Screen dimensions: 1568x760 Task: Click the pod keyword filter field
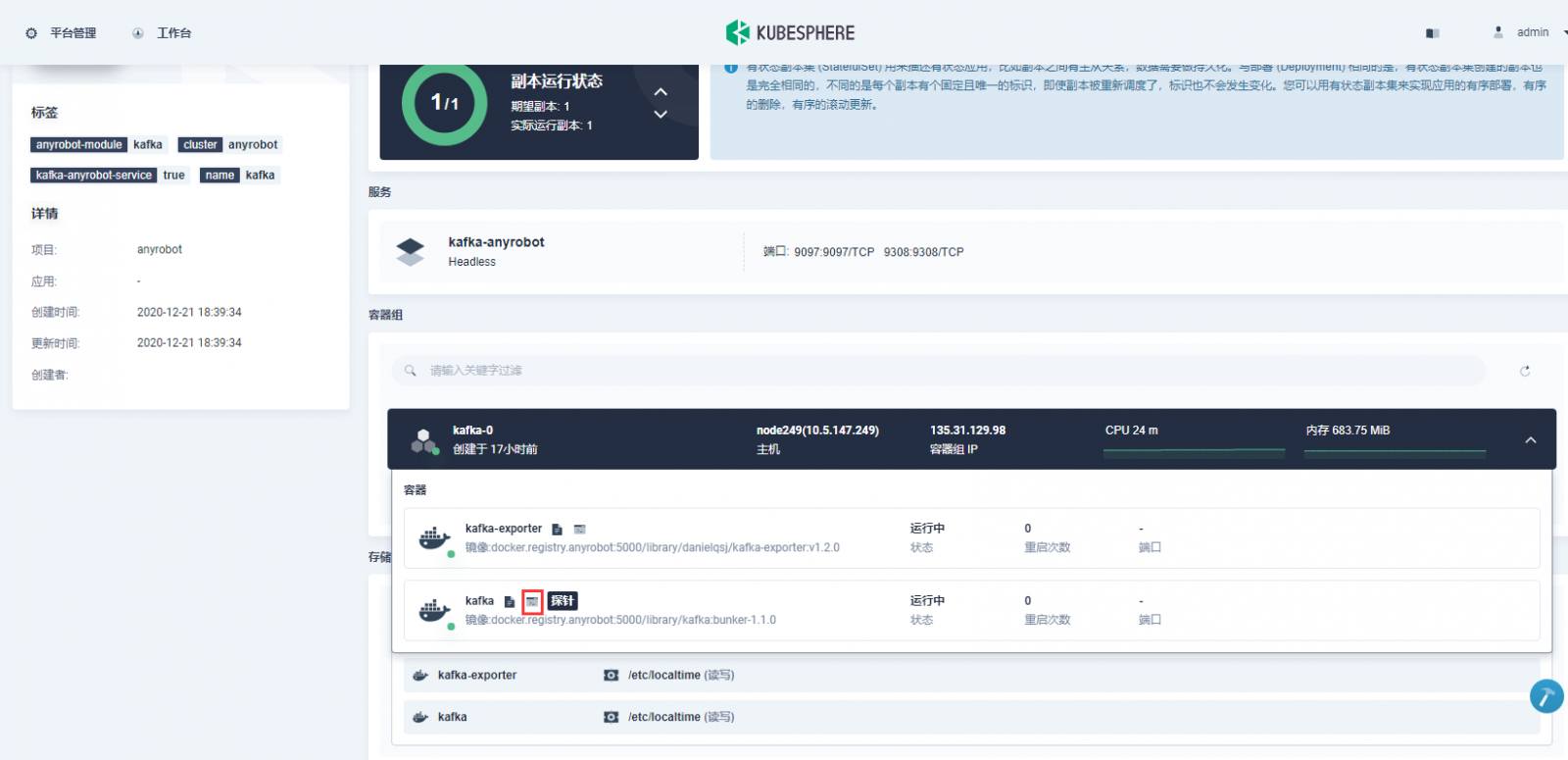[939, 371]
